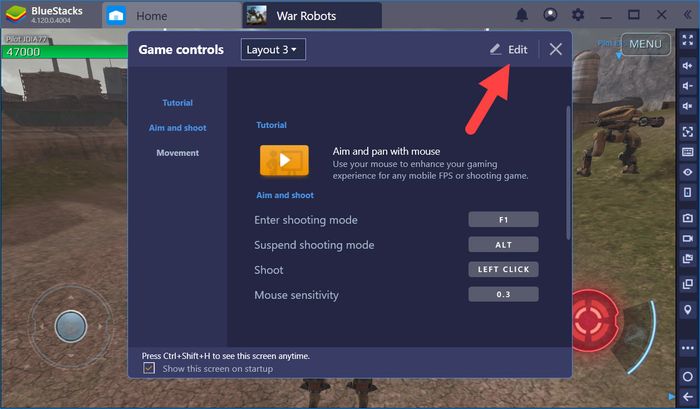
Task: Click the fullscreen expand icon
Action: [x=688, y=40]
